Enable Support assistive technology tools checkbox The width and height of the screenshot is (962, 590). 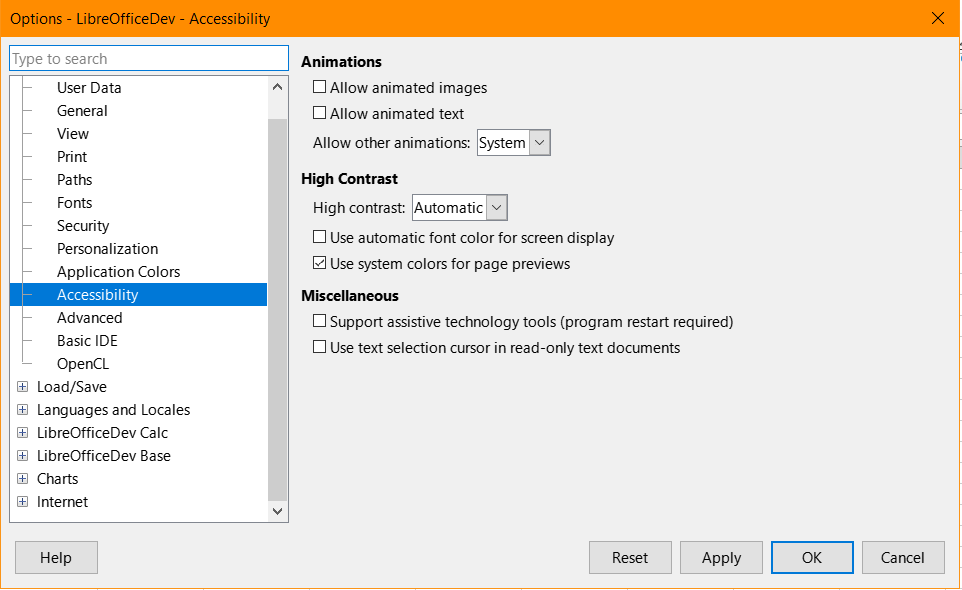click(320, 321)
